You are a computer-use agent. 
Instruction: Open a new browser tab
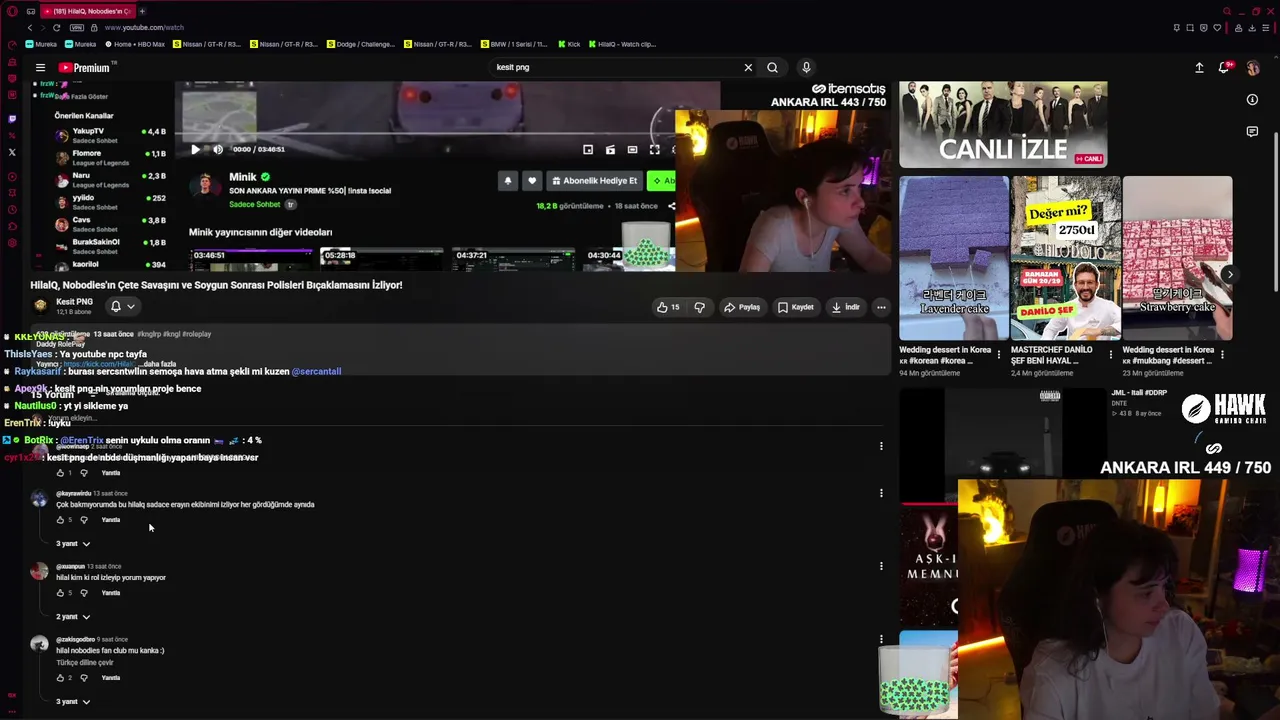(142, 11)
